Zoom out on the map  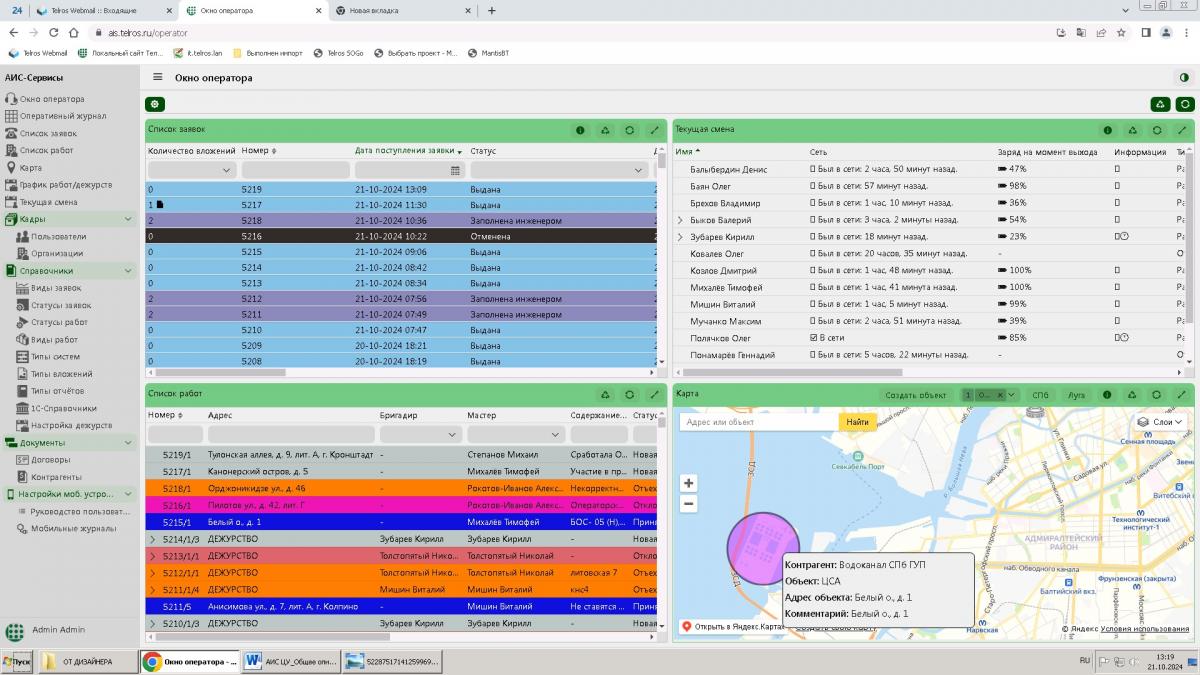pyautogui.click(x=688, y=504)
